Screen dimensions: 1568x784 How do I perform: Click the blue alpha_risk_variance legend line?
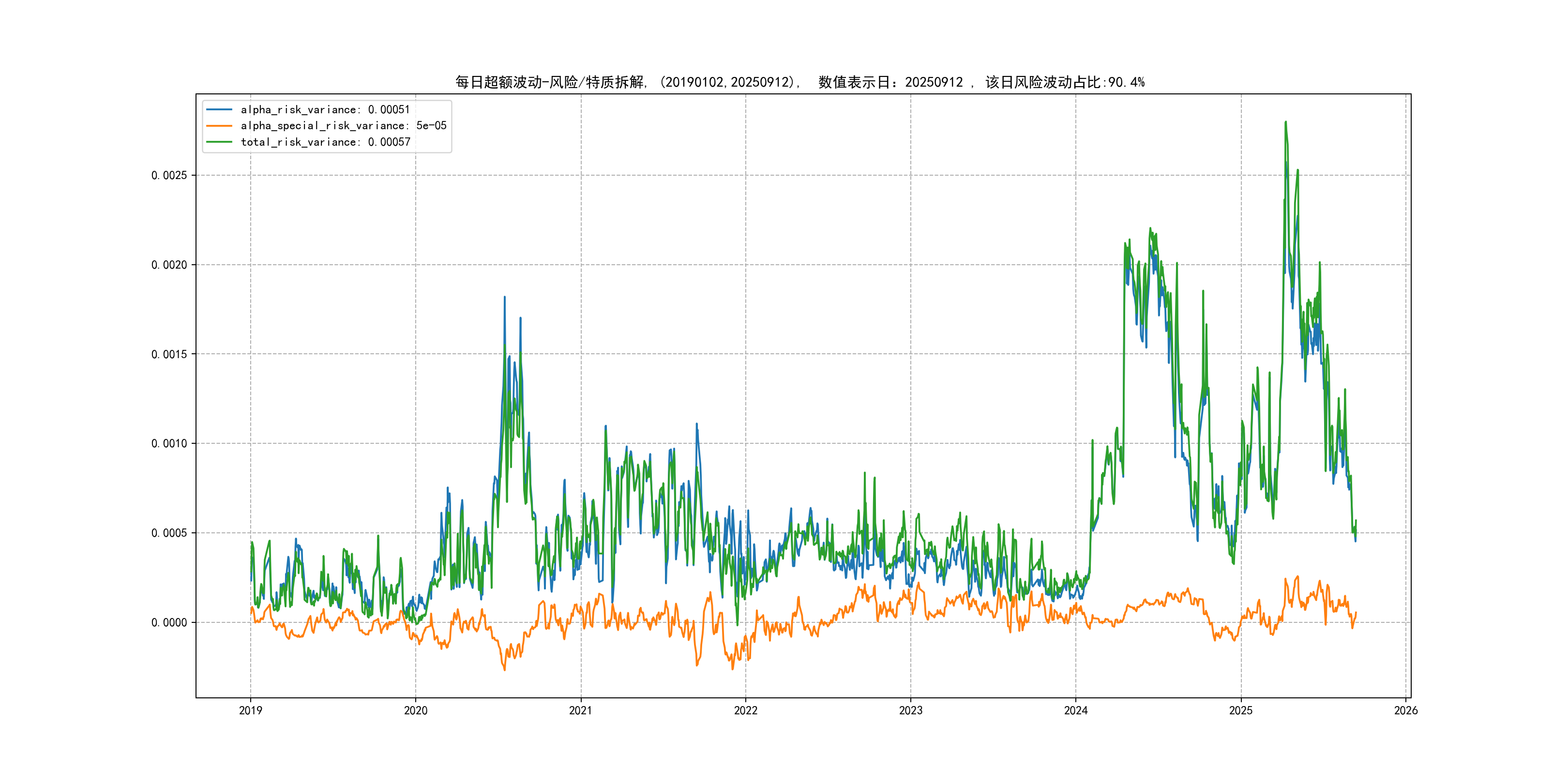[x=219, y=109]
